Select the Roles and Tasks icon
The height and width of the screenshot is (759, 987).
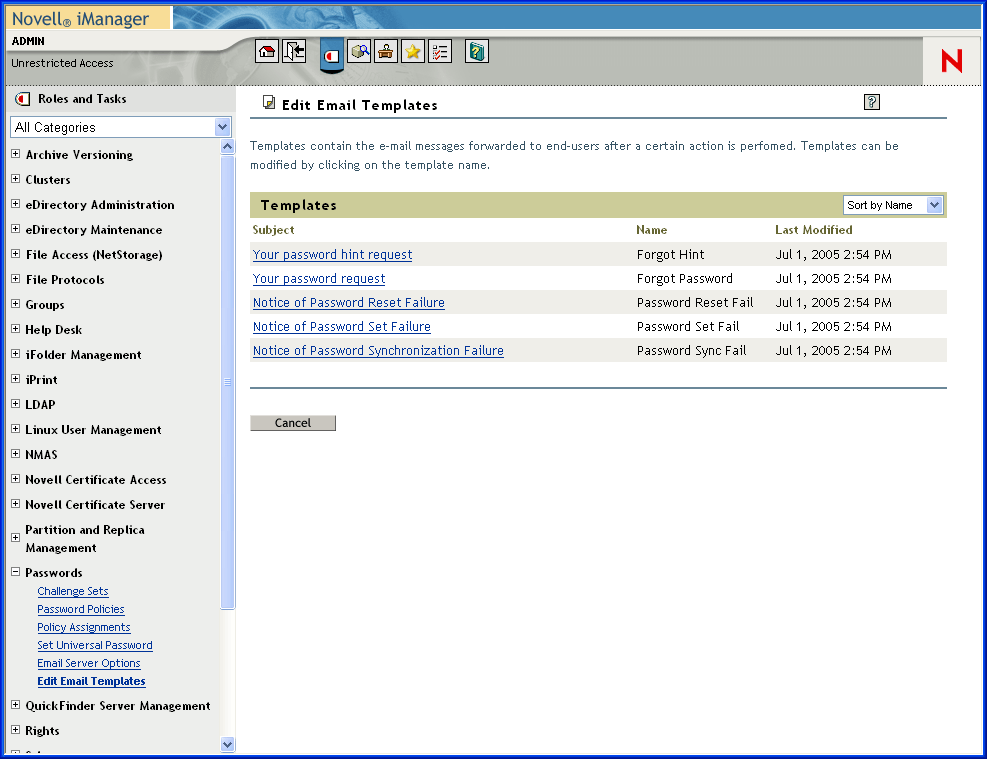(331, 55)
